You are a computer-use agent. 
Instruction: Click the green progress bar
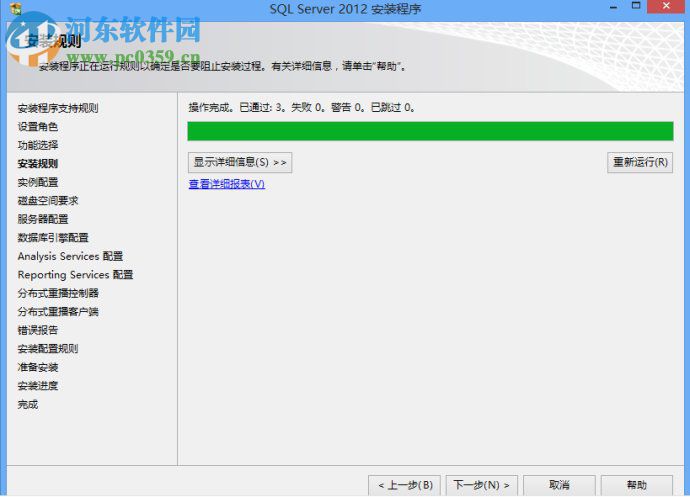tap(430, 131)
